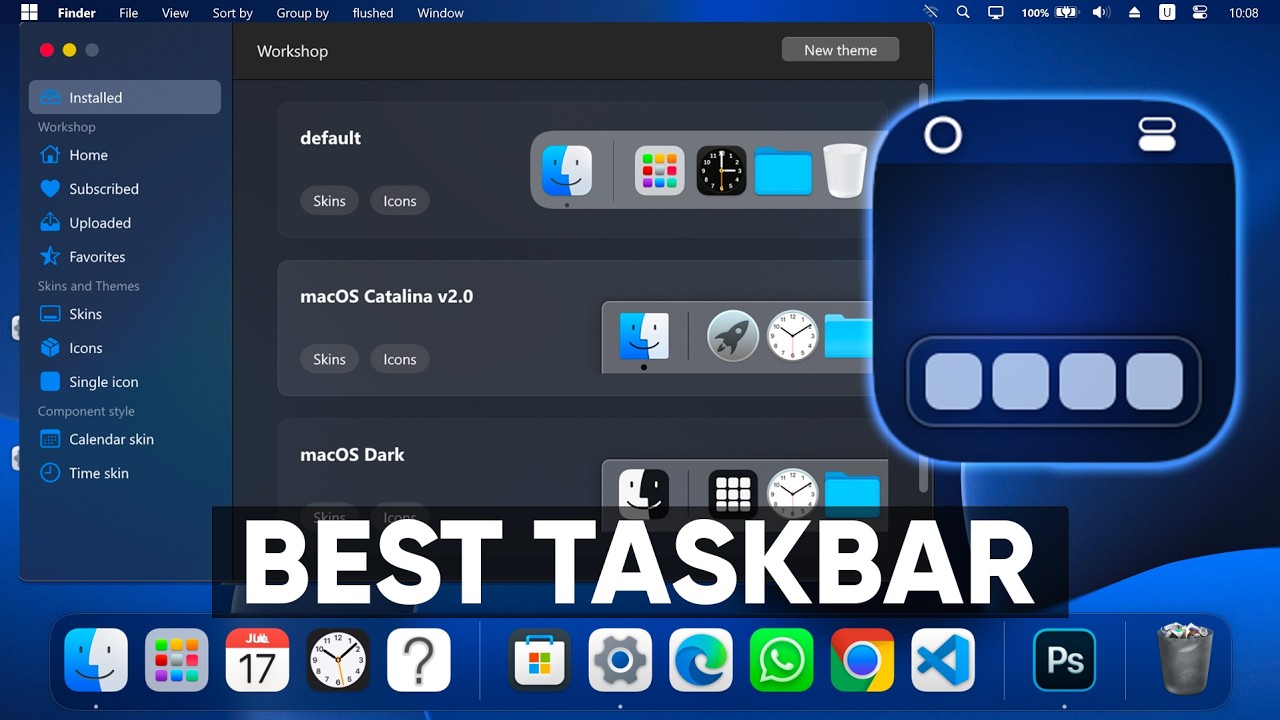1280x720 pixels.
Task: Open Finder from the dock
Action: (x=96, y=660)
